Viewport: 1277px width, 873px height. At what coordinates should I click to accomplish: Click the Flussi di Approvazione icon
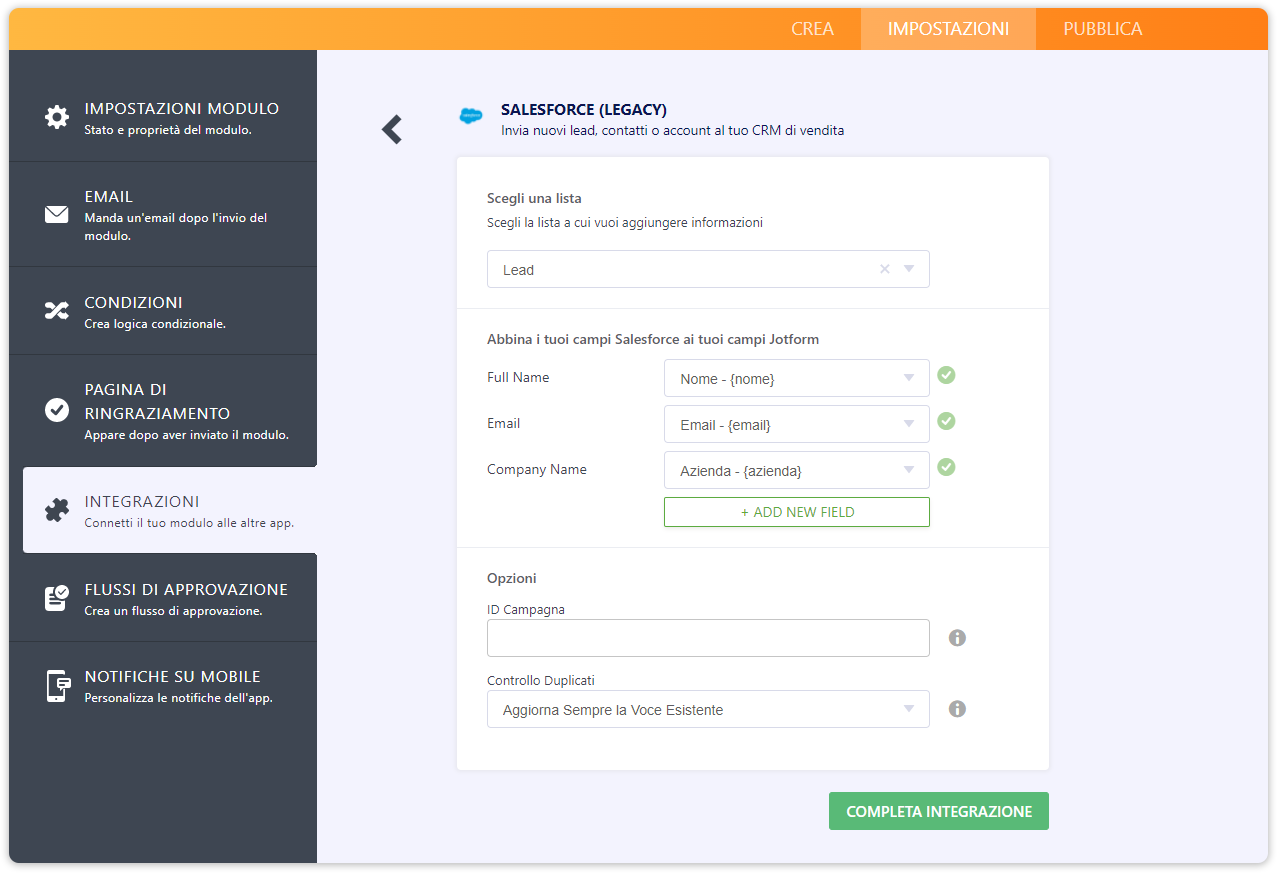click(x=57, y=598)
